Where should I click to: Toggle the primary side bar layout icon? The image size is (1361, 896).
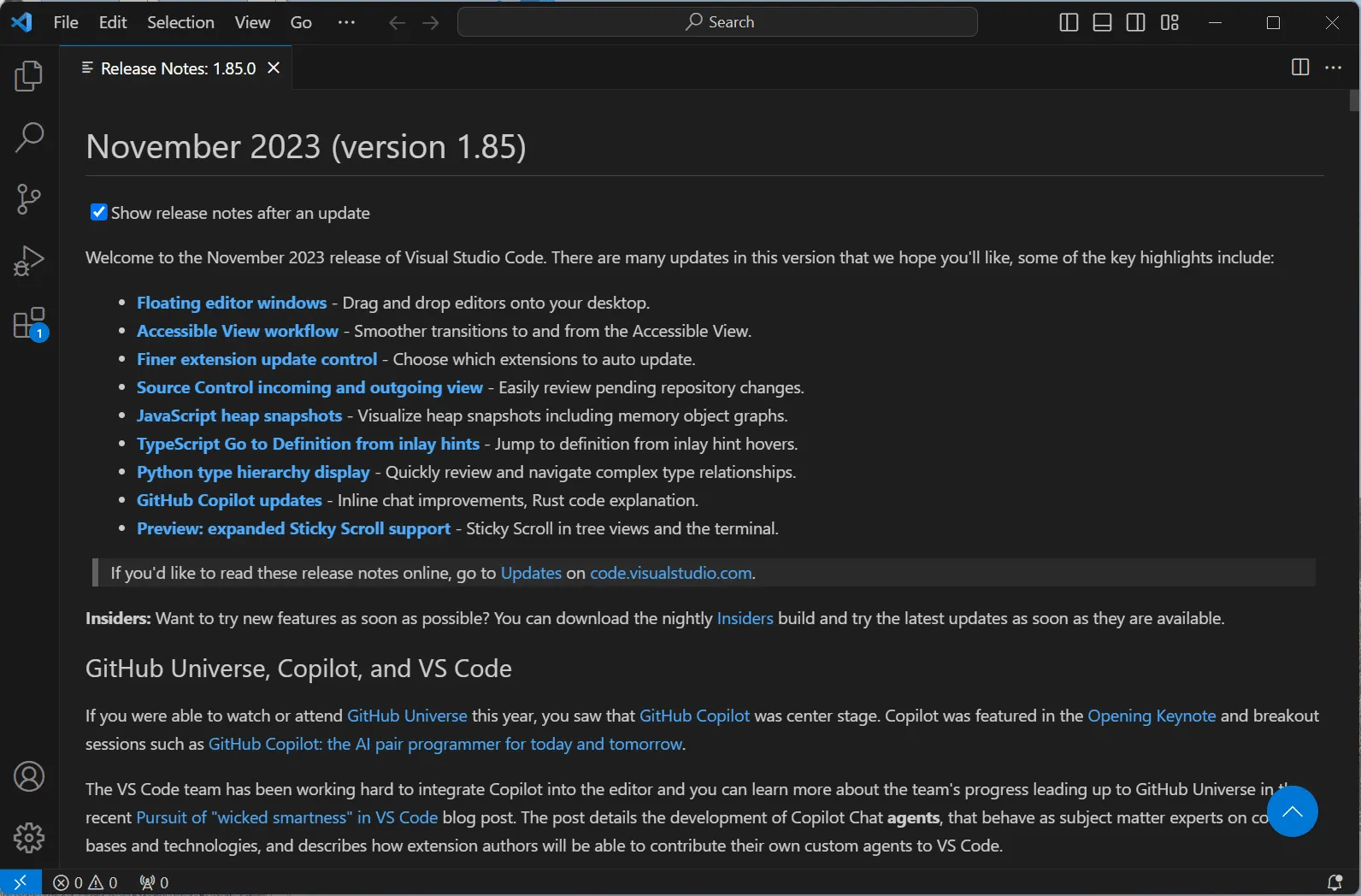[x=1069, y=23]
